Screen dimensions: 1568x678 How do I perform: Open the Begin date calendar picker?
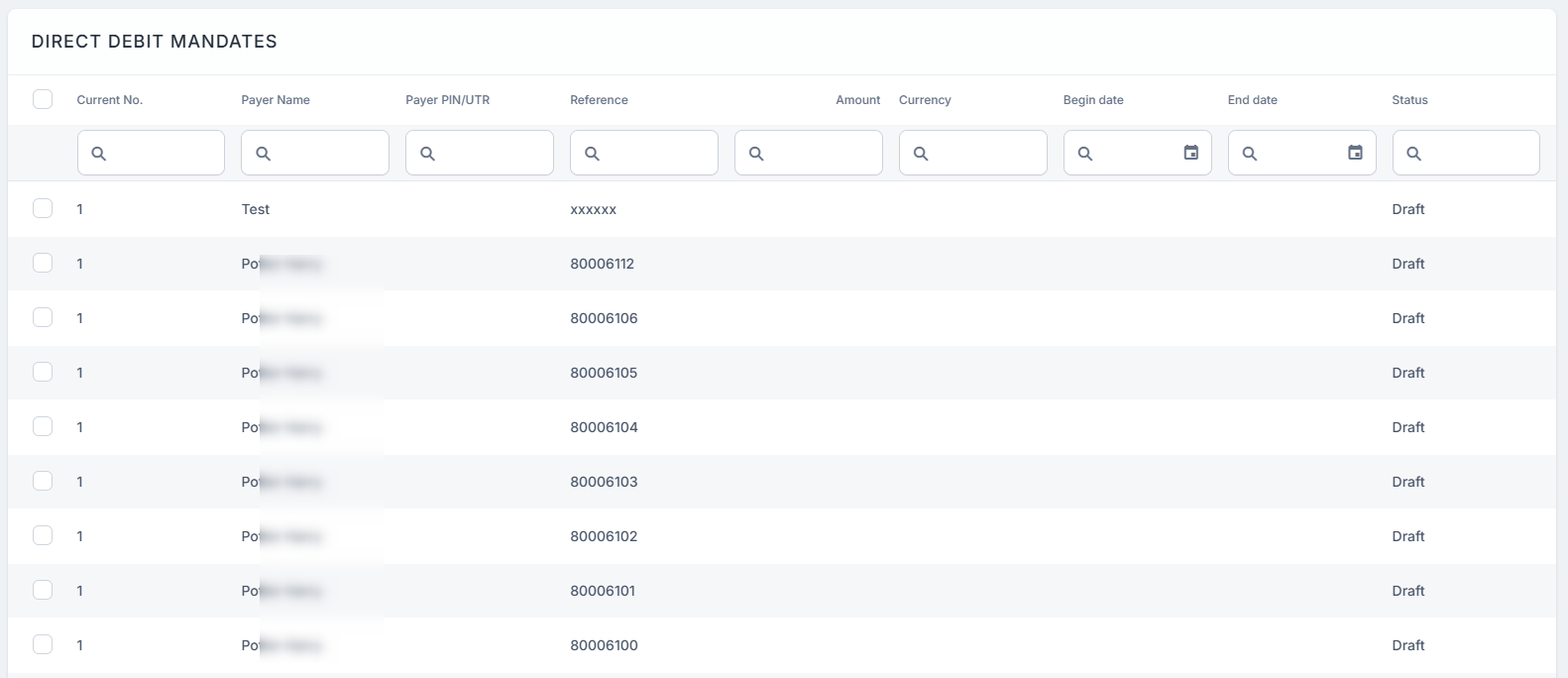[1191, 153]
